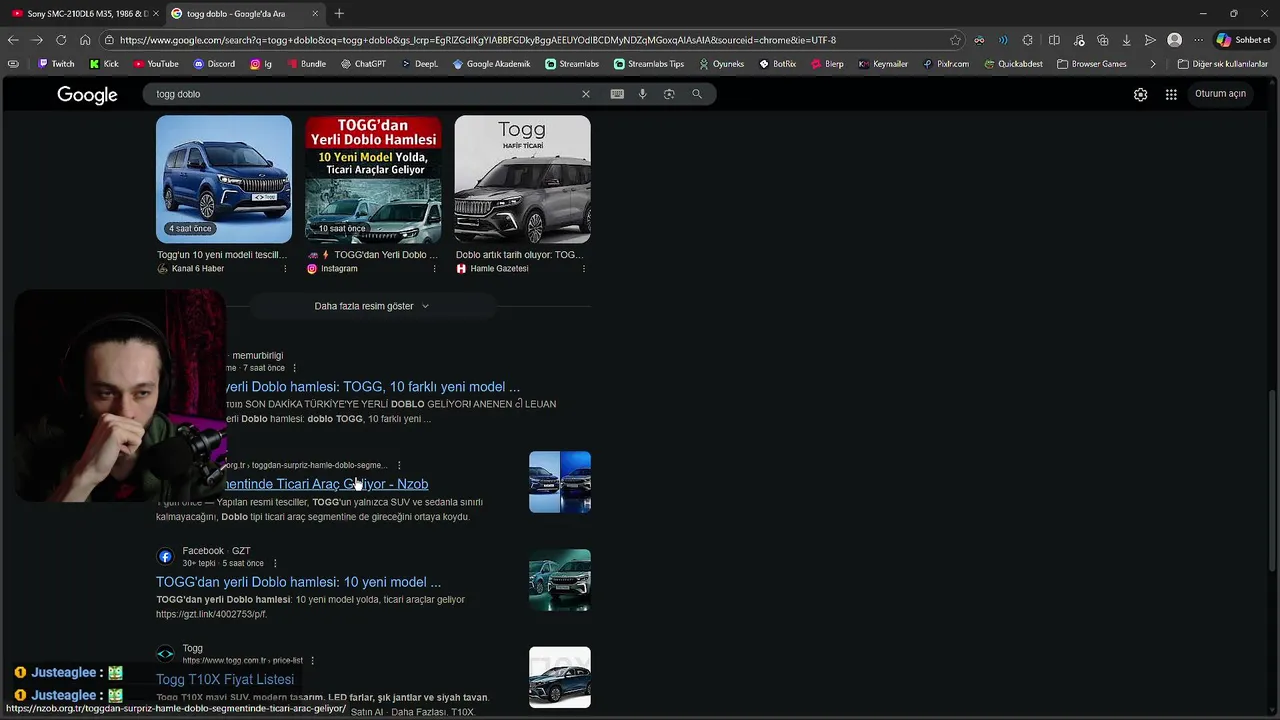Open the Google apps grid
The image size is (1280, 720).
pyautogui.click(x=1171, y=95)
